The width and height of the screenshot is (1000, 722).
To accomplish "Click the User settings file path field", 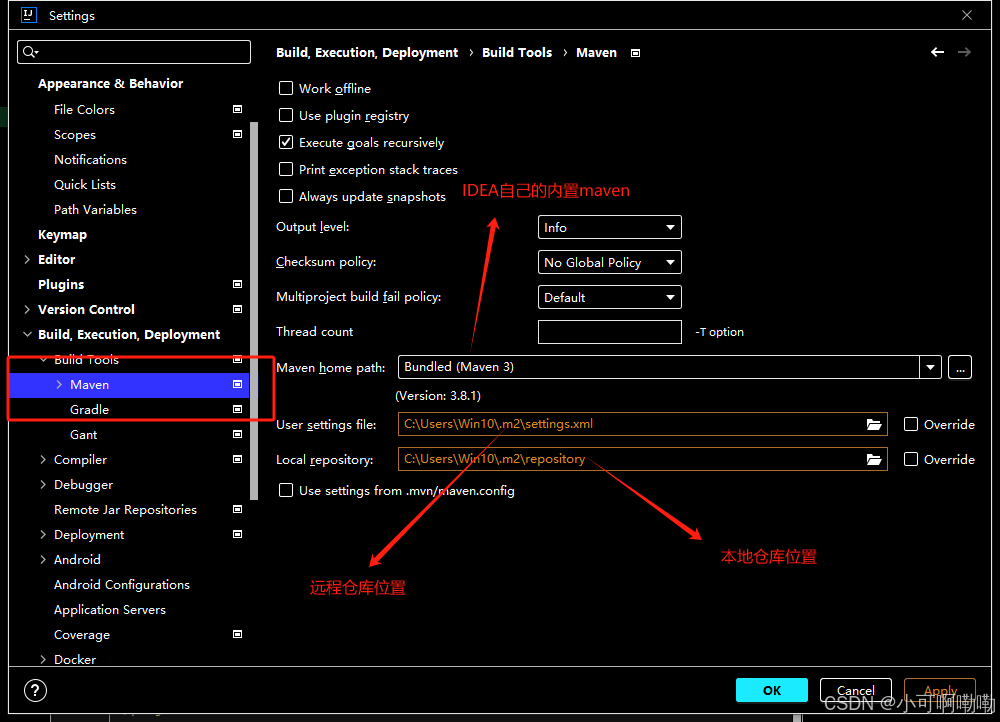I will pyautogui.click(x=643, y=424).
